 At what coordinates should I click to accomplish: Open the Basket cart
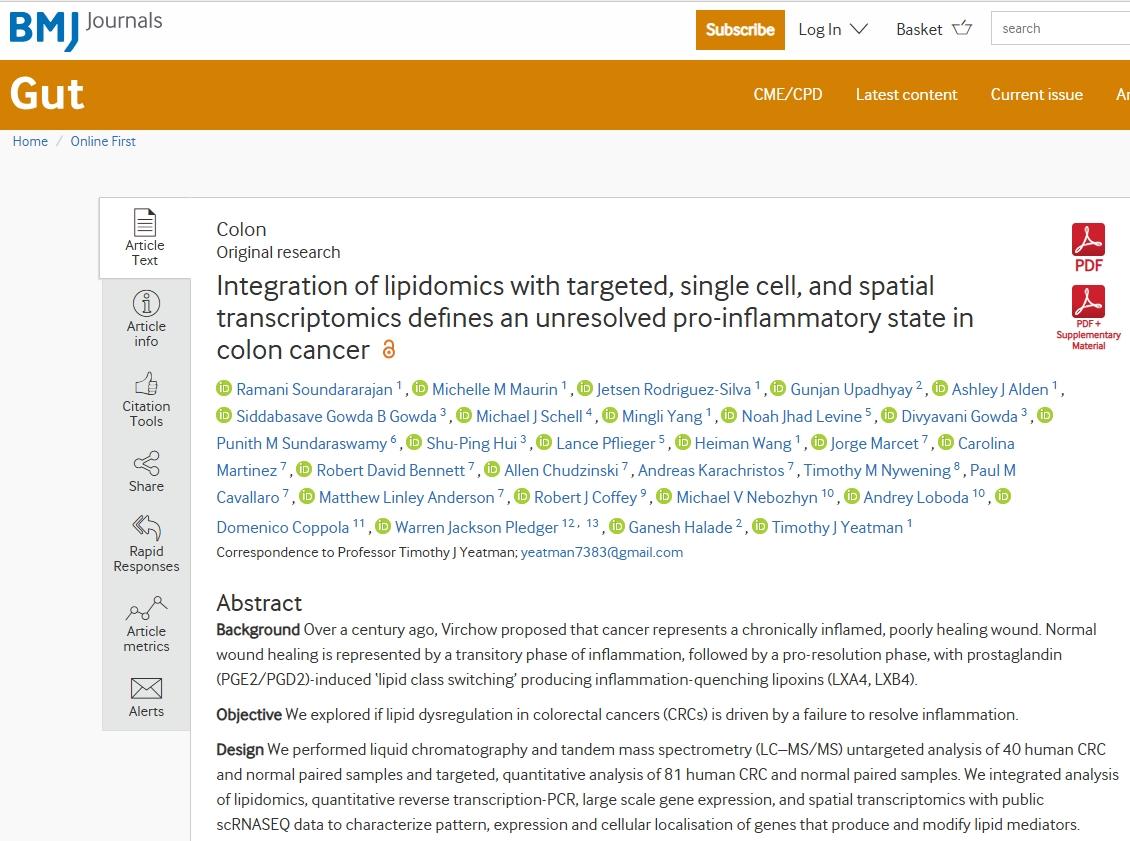[x=933, y=29]
